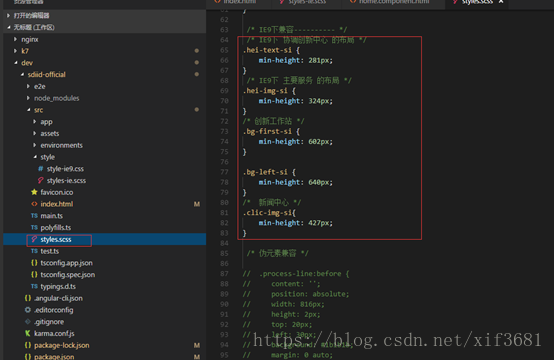Open test.ts file
554x360 pixels.
tap(49, 251)
